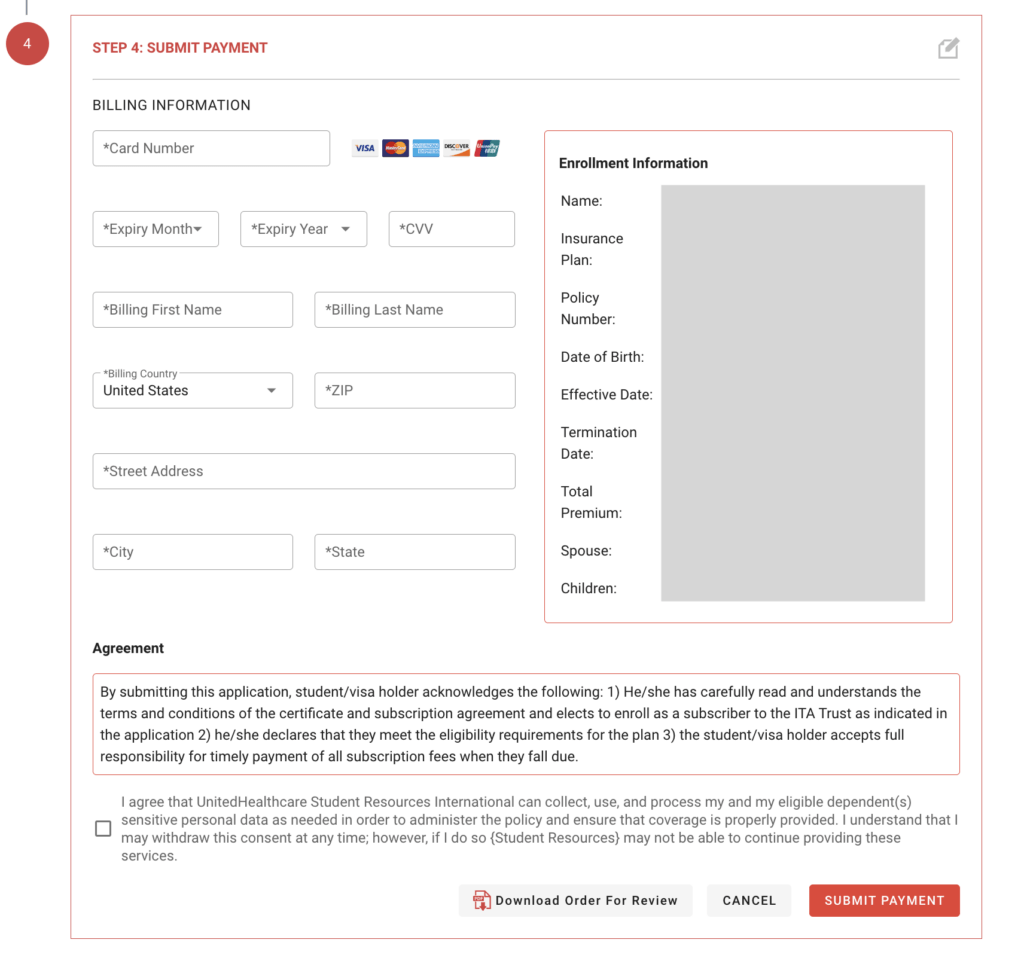Open the Expiry Month dropdown

coord(155,229)
